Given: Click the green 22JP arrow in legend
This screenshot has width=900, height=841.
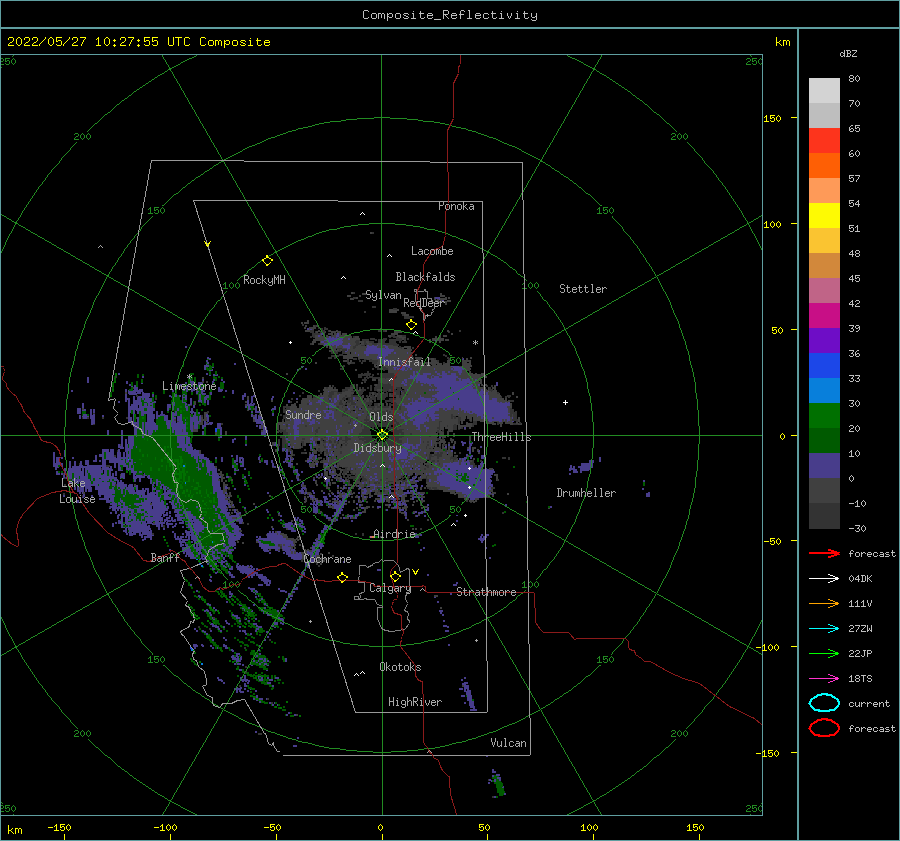Looking at the screenshot, I should click(824, 653).
